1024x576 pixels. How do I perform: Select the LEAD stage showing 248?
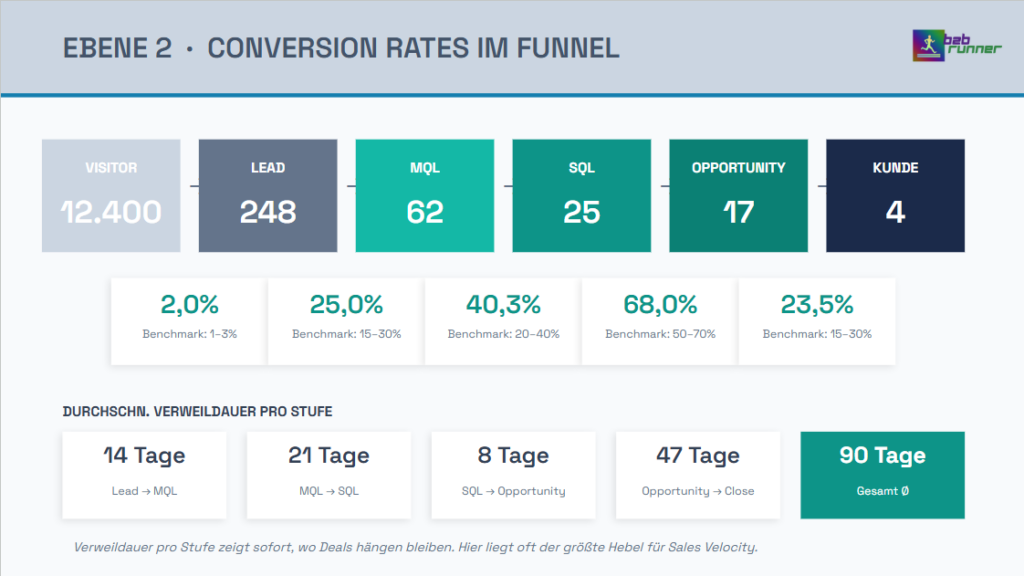pos(267,195)
